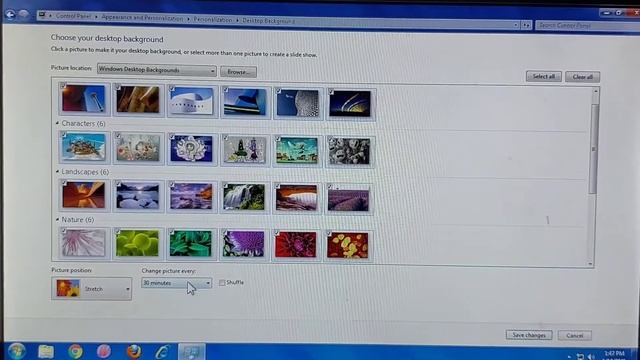Toggle checkbox on the turtle ship character wallpaper
This screenshot has height=360, width=640.
63,135
